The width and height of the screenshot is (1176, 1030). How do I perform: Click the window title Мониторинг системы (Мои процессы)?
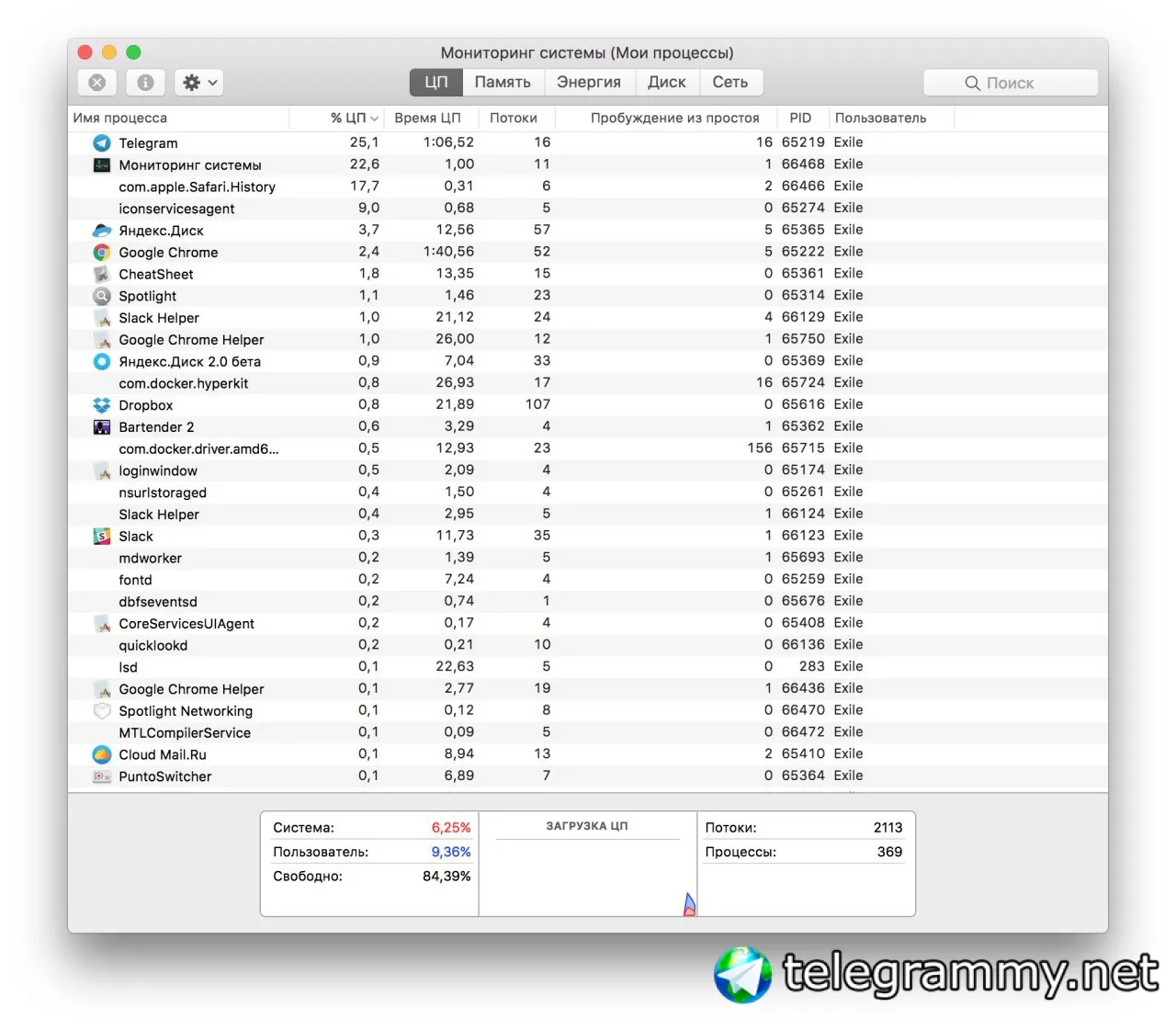[587, 53]
